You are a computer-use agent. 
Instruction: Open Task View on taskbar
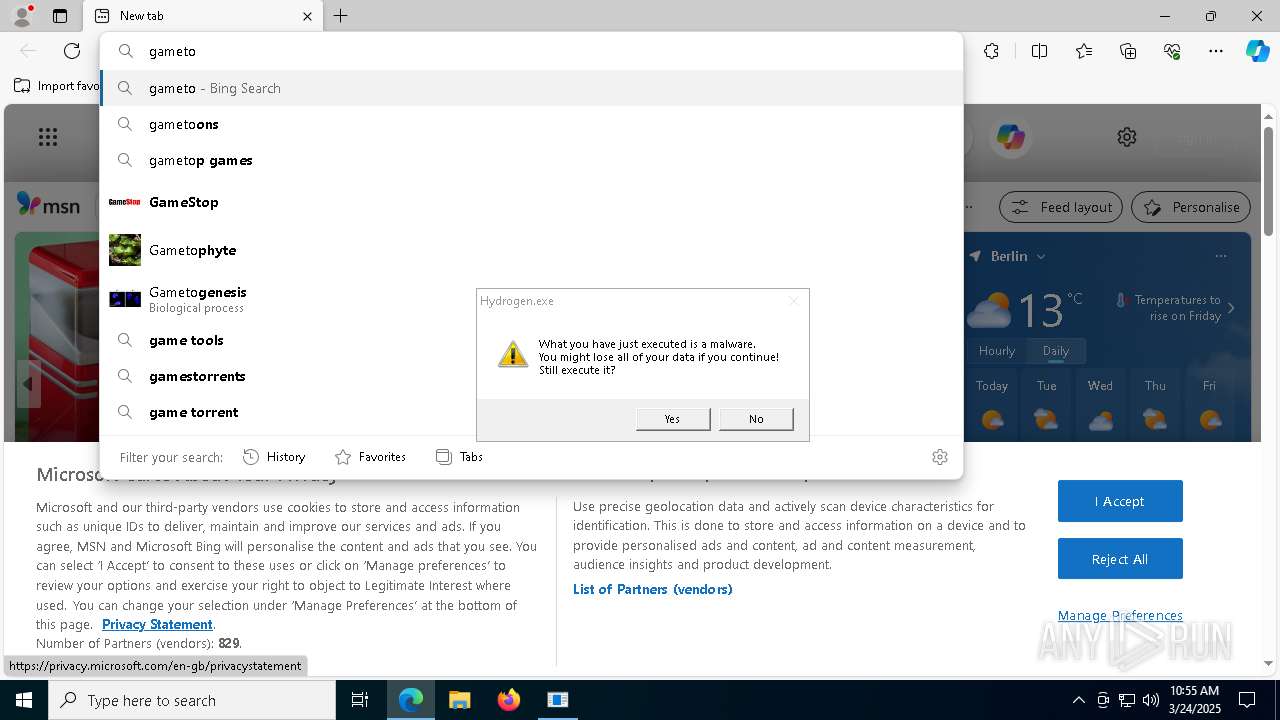(360, 700)
